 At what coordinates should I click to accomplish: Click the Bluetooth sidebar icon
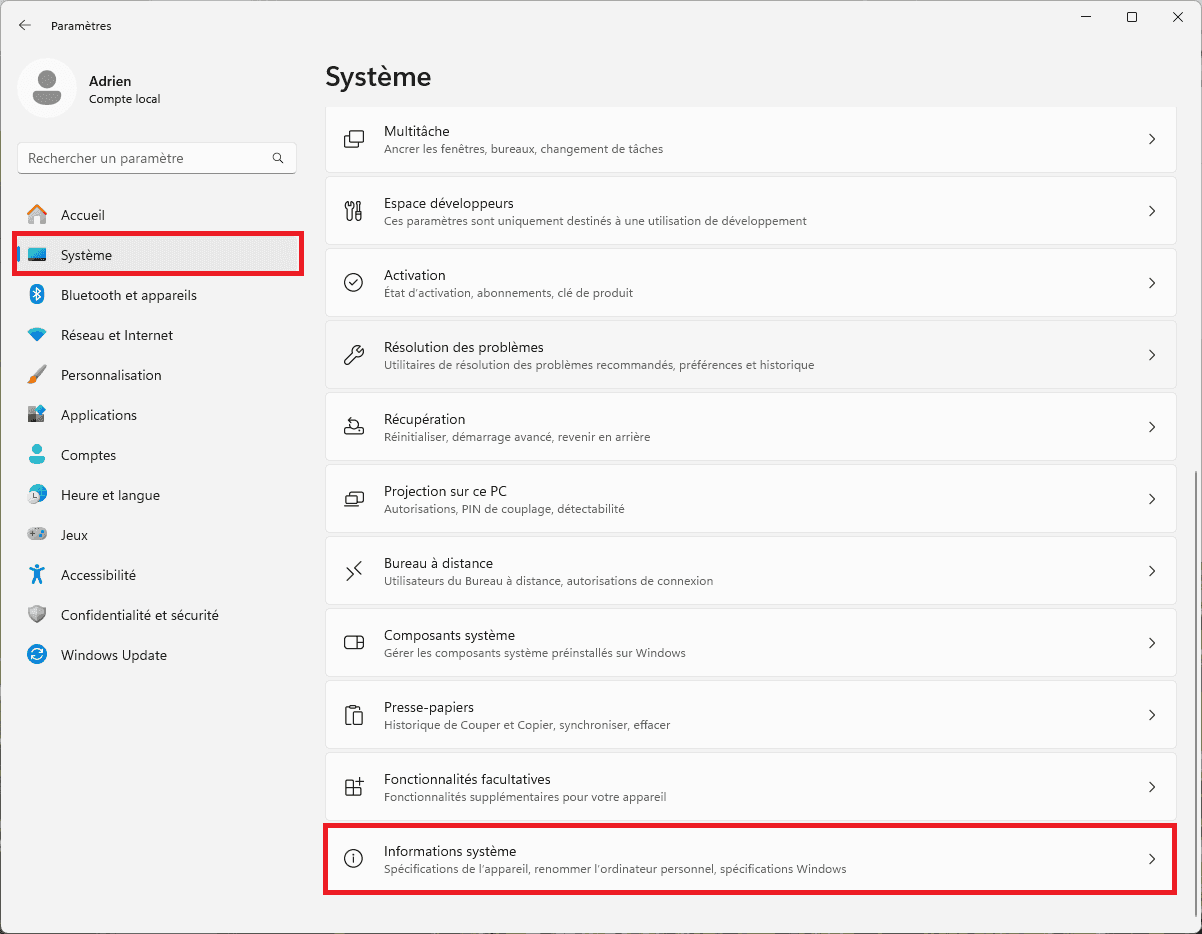(x=37, y=295)
